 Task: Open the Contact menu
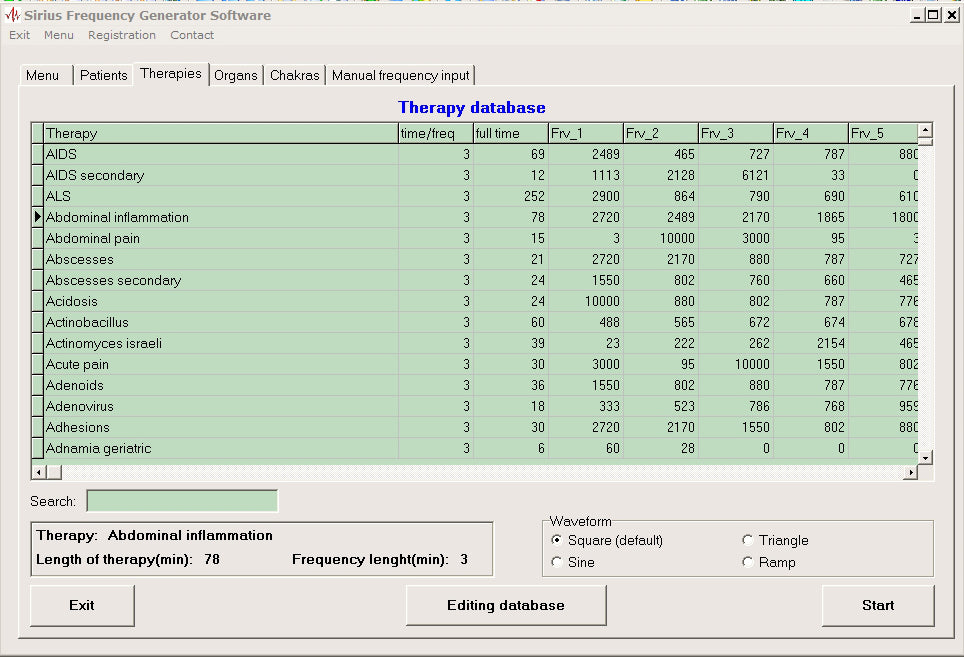coord(192,35)
